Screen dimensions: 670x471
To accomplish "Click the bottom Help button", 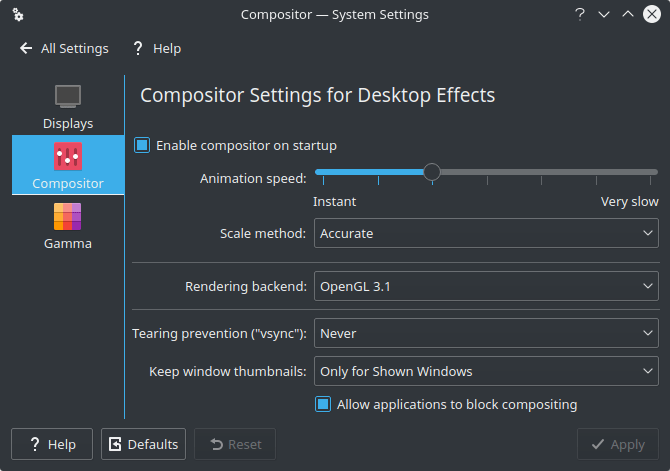I will pos(52,444).
